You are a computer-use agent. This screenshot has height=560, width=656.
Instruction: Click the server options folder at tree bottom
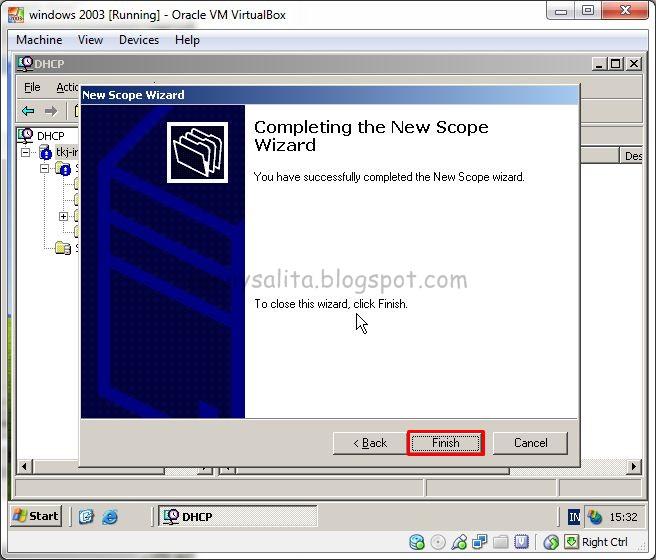[63, 248]
